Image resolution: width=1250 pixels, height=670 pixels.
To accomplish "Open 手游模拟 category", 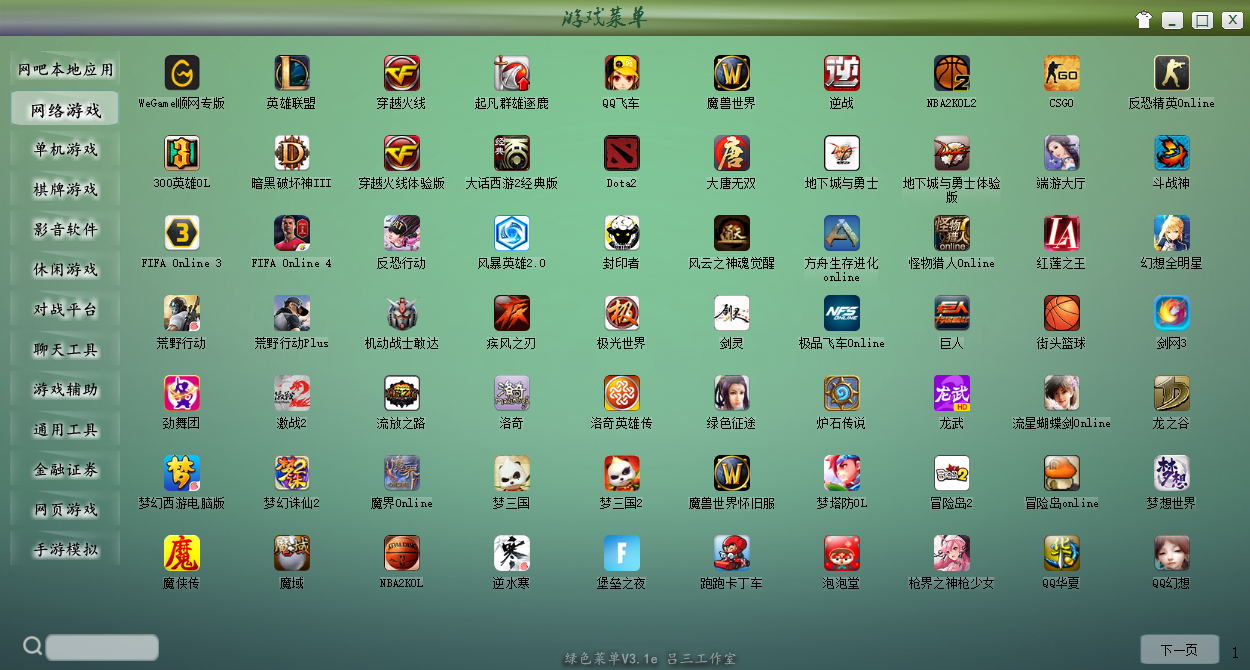I will [66, 549].
